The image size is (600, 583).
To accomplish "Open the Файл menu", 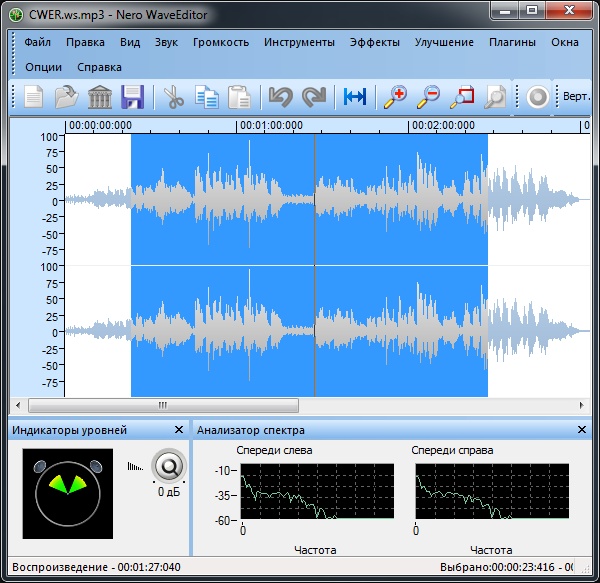I will pos(38,43).
